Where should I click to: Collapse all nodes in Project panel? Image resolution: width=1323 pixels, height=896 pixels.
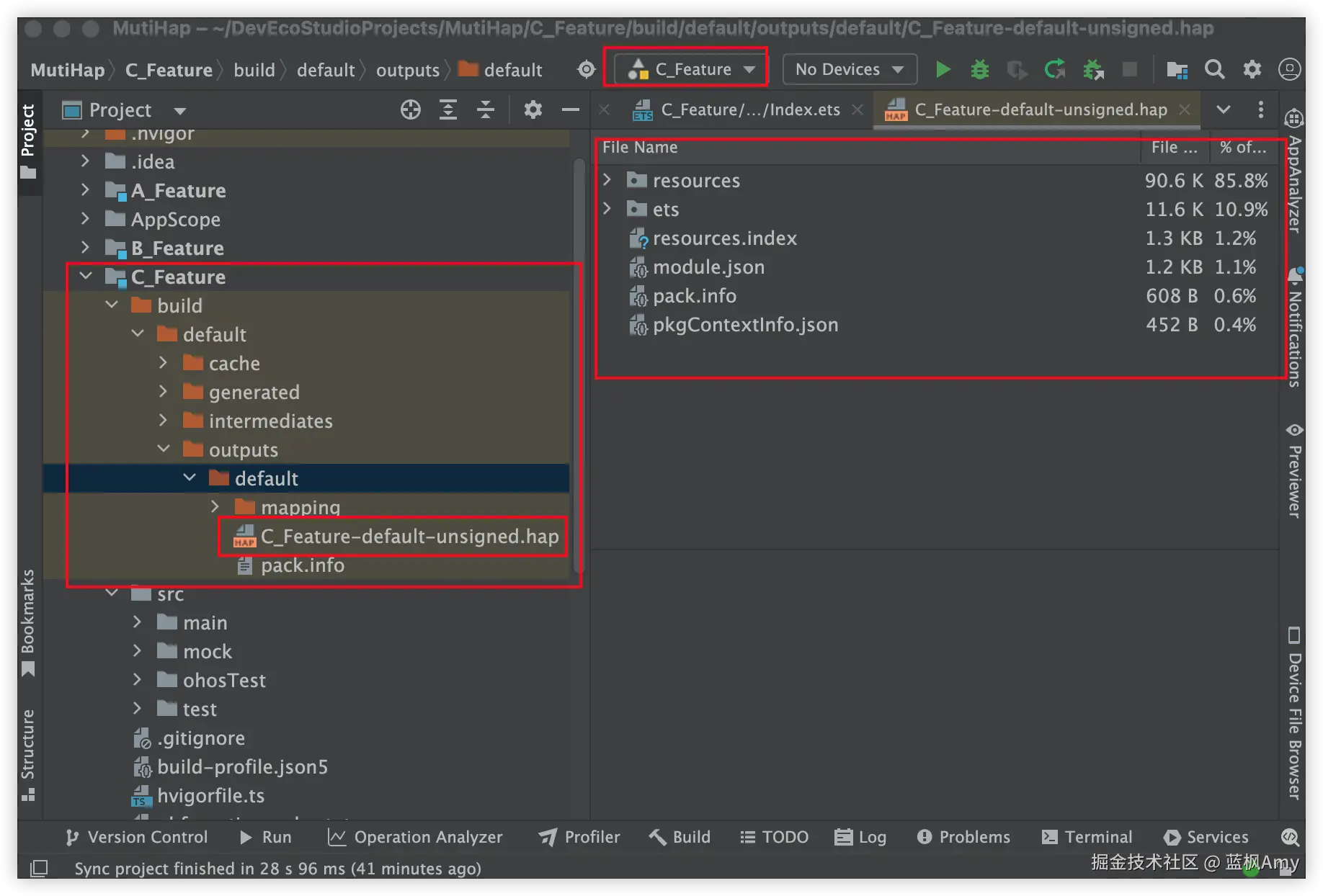coord(486,110)
